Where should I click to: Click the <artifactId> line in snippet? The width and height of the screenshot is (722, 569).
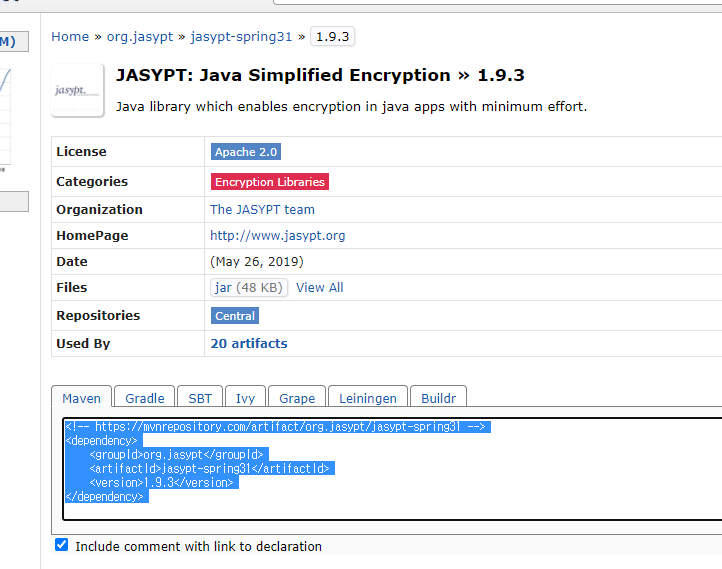pyautogui.click(x=210, y=469)
